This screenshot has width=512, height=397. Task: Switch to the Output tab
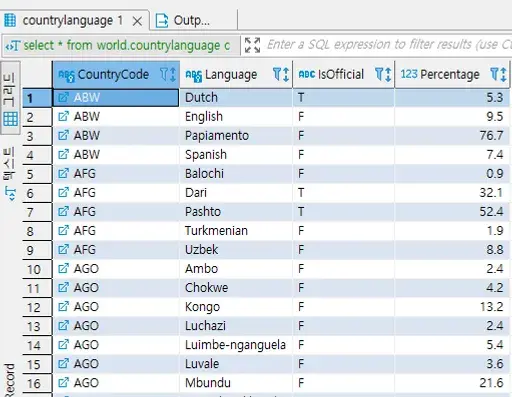point(192,21)
